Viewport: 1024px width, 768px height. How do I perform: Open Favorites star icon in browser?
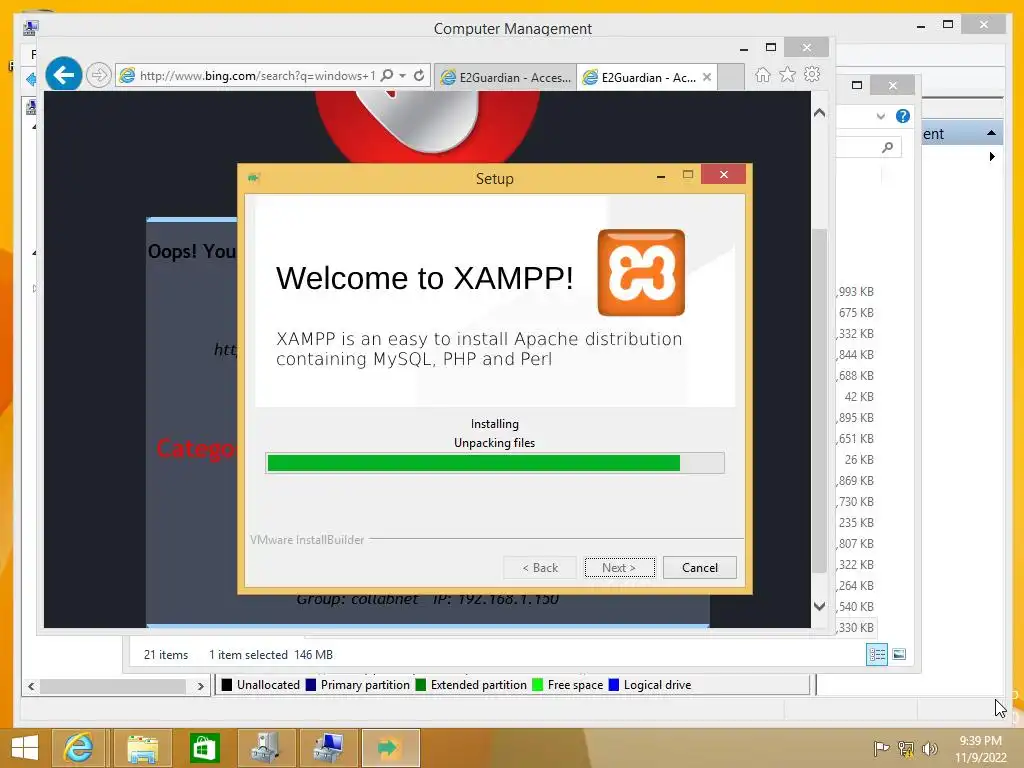788,74
